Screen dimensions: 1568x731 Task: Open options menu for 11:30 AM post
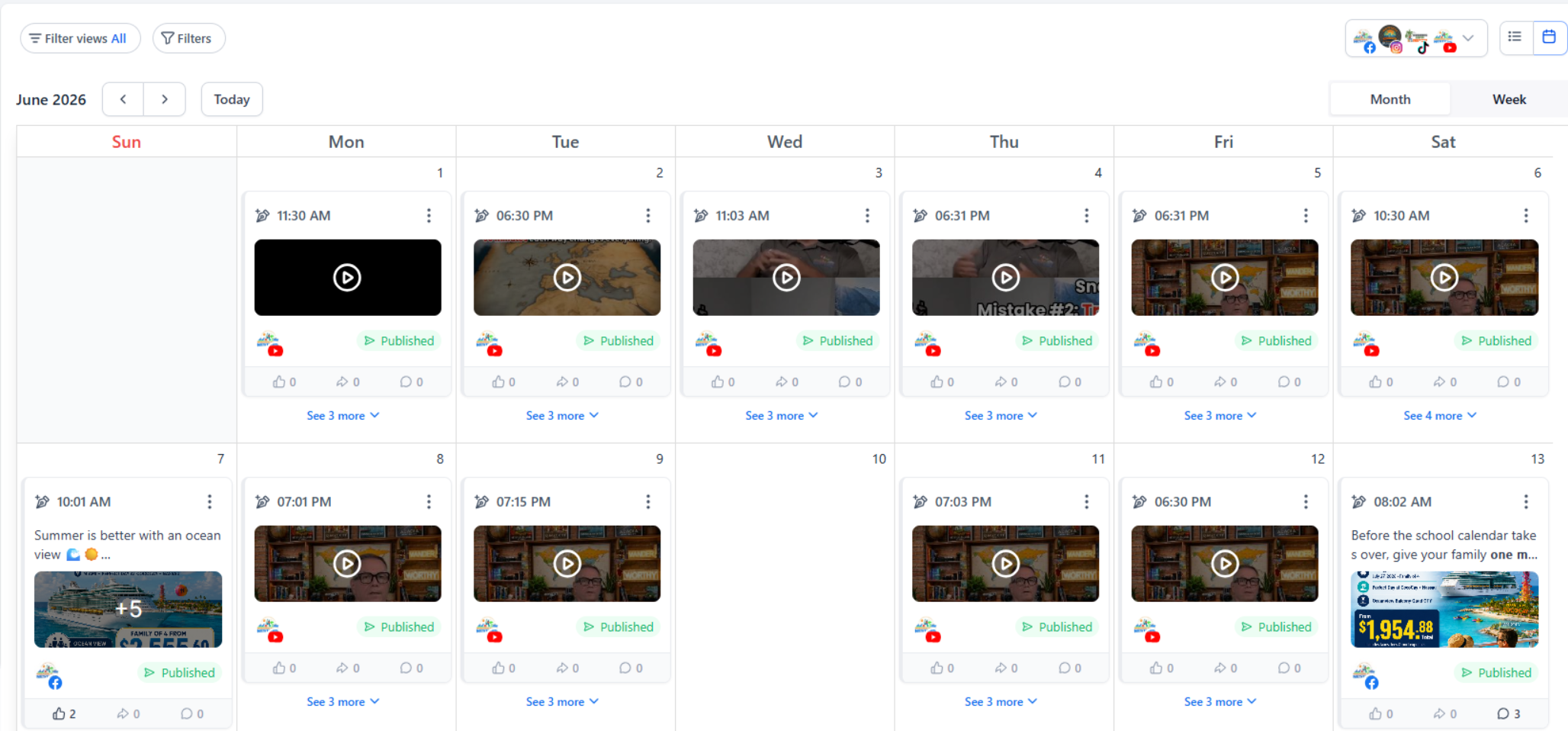(429, 216)
